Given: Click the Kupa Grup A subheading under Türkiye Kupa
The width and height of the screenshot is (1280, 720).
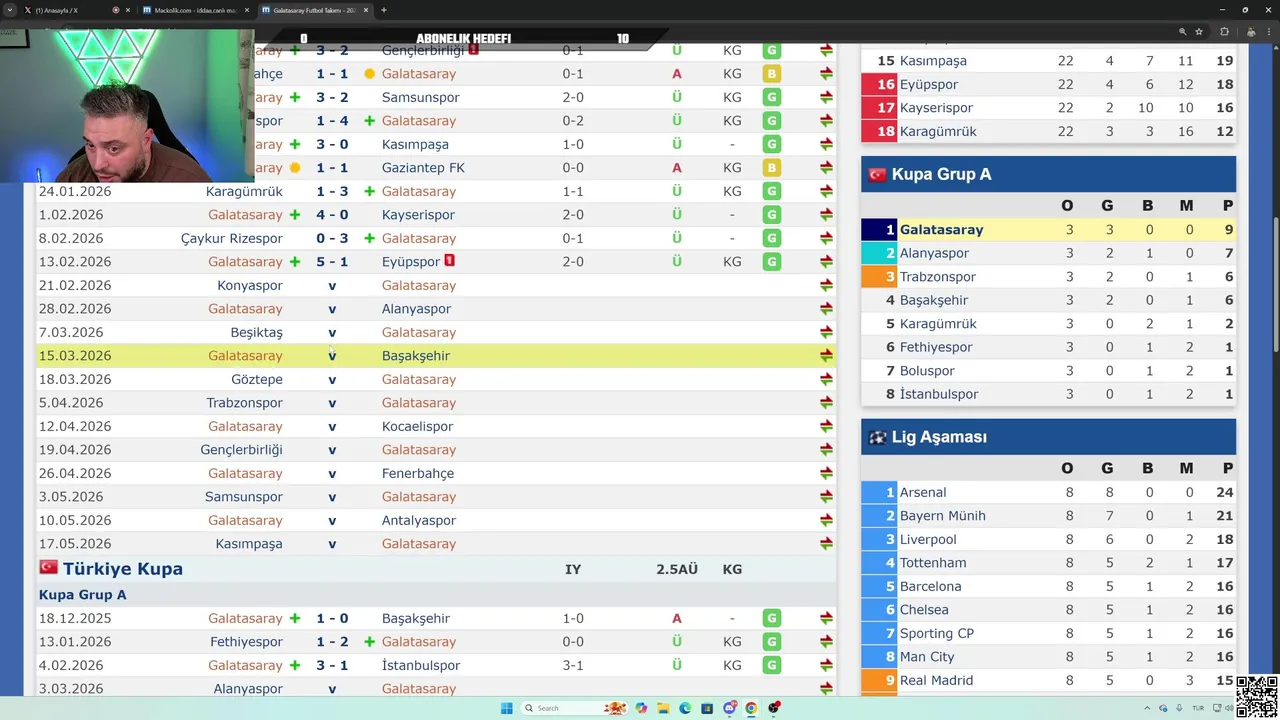Looking at the screenshot, I should [82, 595].
